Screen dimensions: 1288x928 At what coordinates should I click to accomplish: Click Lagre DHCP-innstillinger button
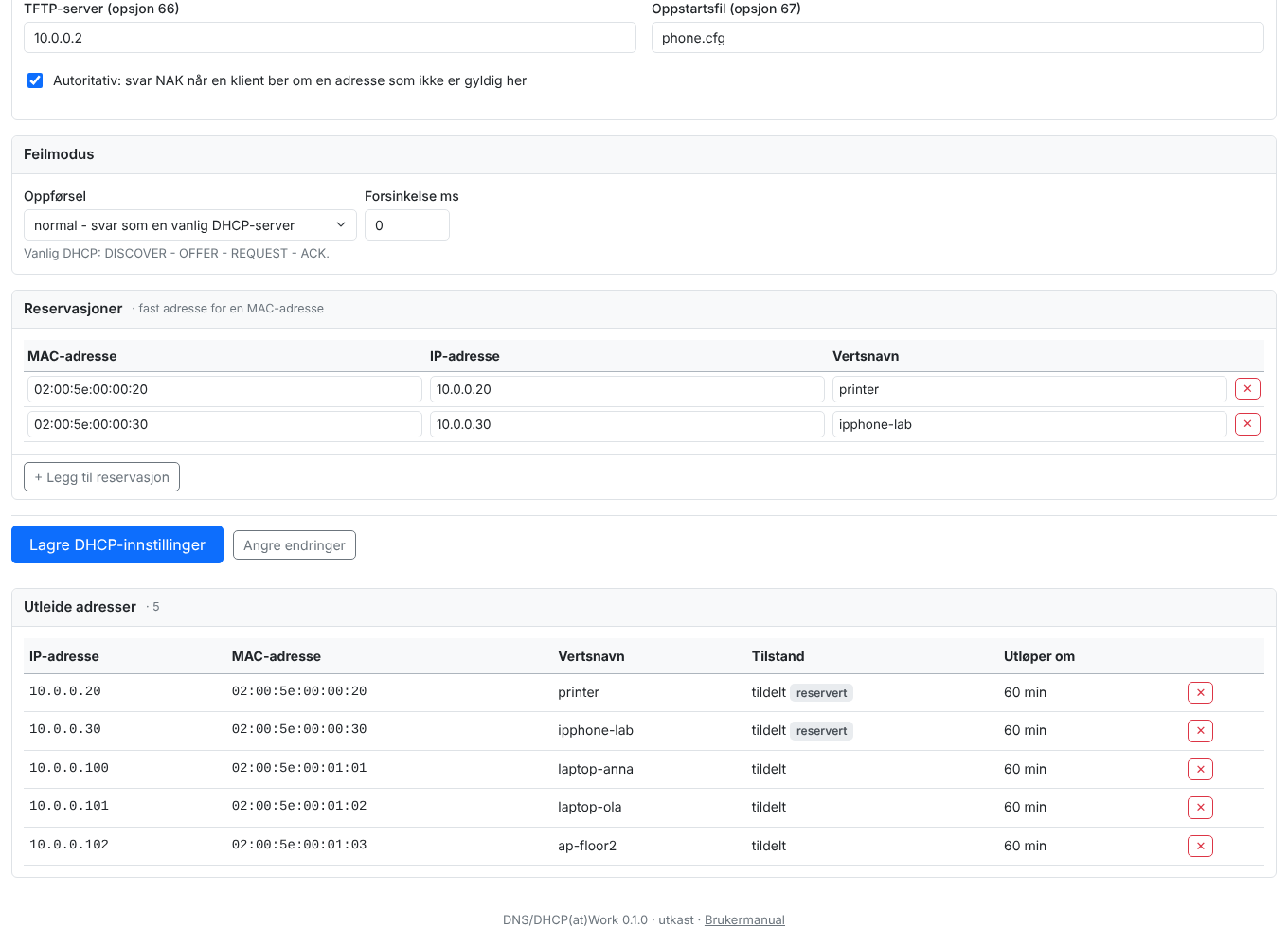(117, 544)
